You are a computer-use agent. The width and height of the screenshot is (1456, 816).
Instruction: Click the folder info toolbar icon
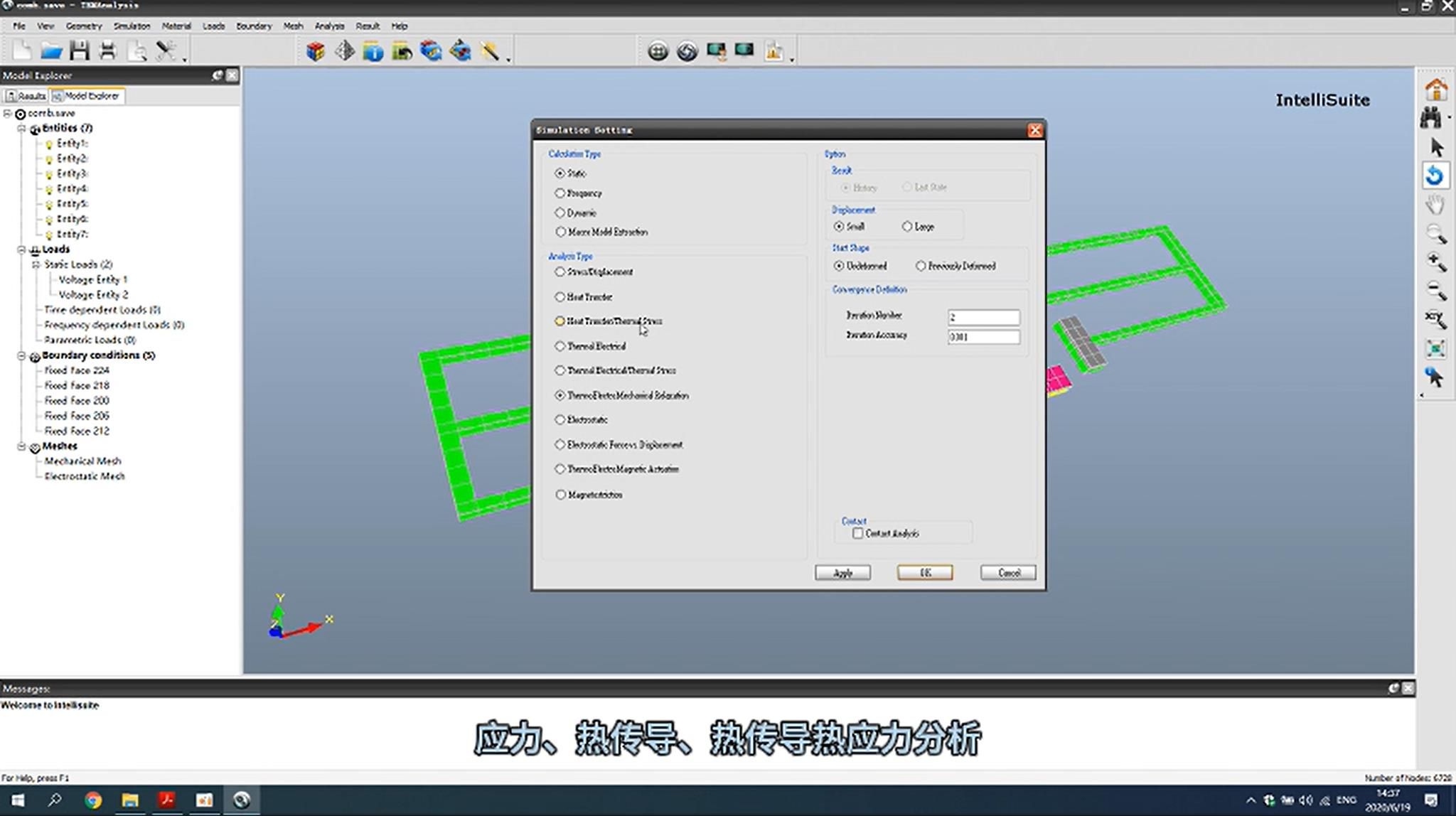point(373,51)
